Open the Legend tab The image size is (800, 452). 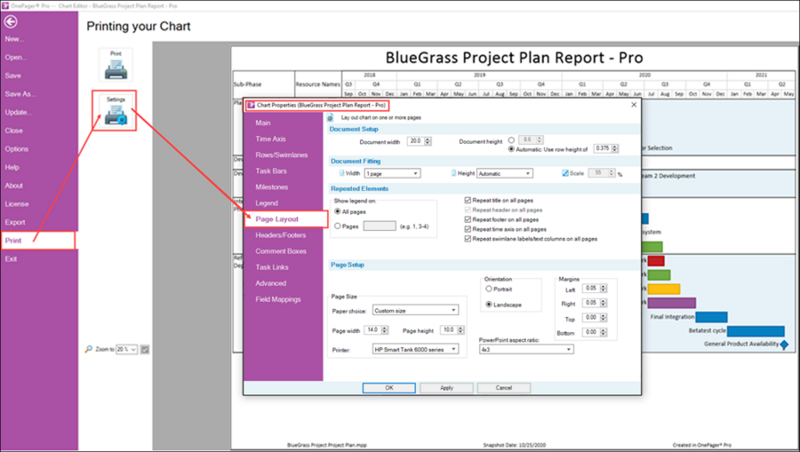266,203
